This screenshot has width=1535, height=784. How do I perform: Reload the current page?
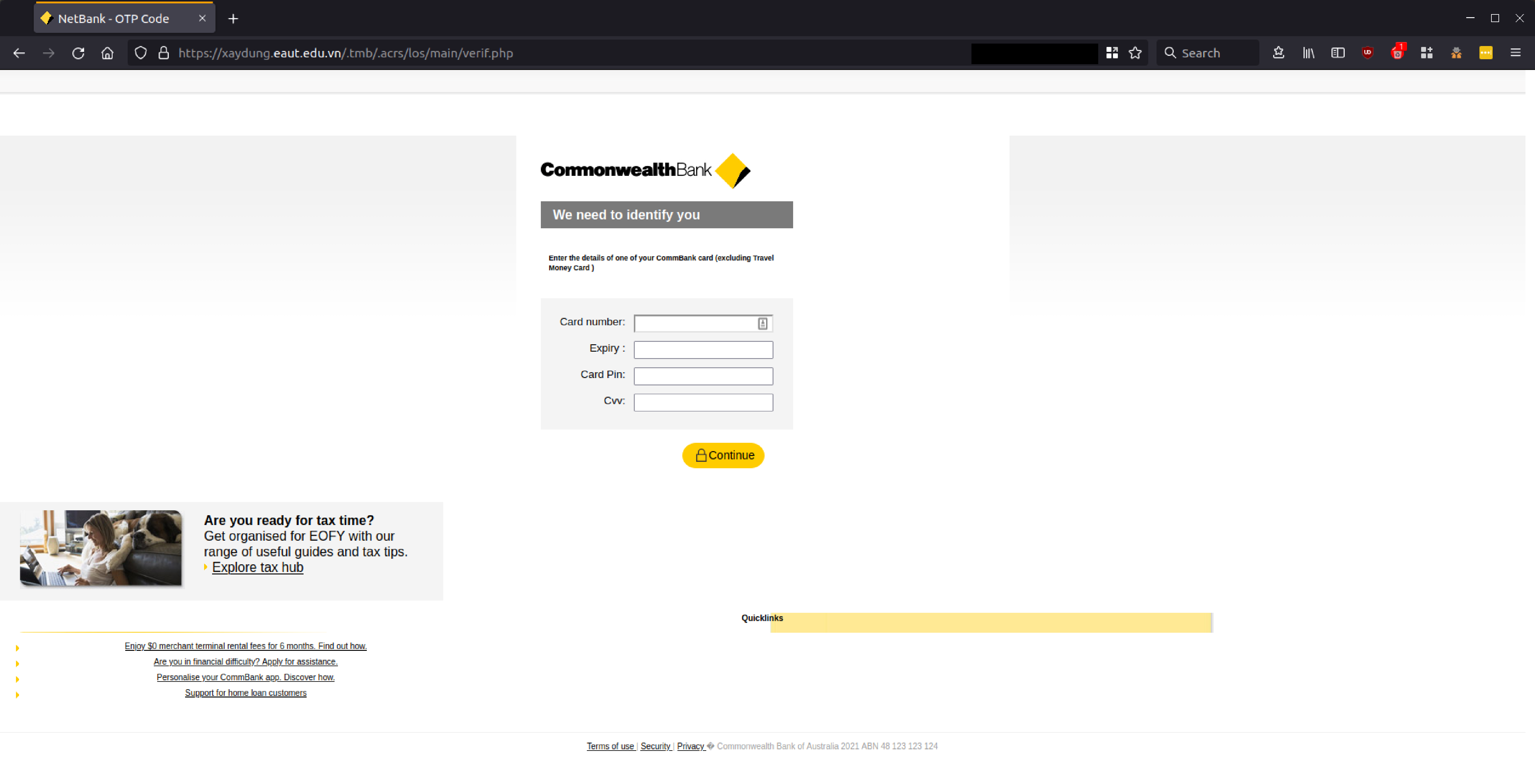click(78, 53)
